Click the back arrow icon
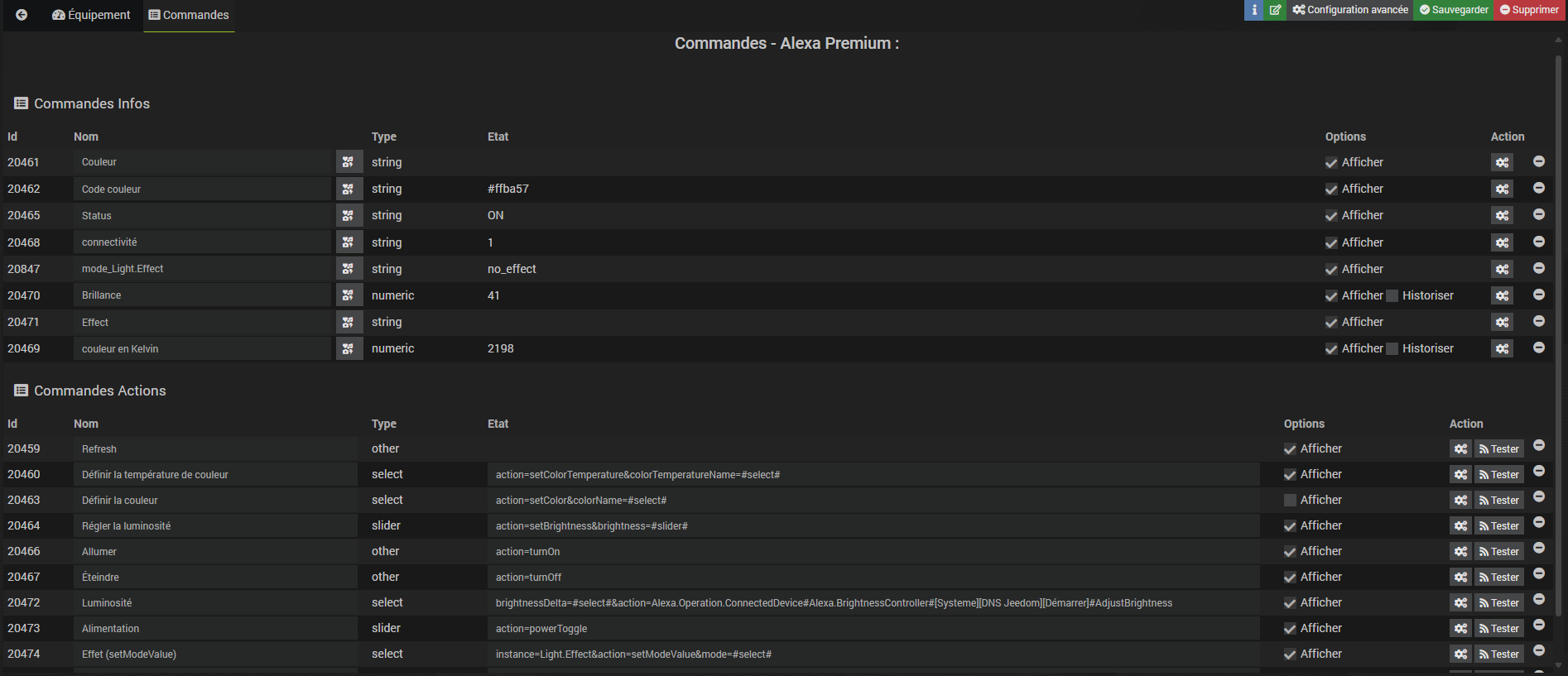 22,15
